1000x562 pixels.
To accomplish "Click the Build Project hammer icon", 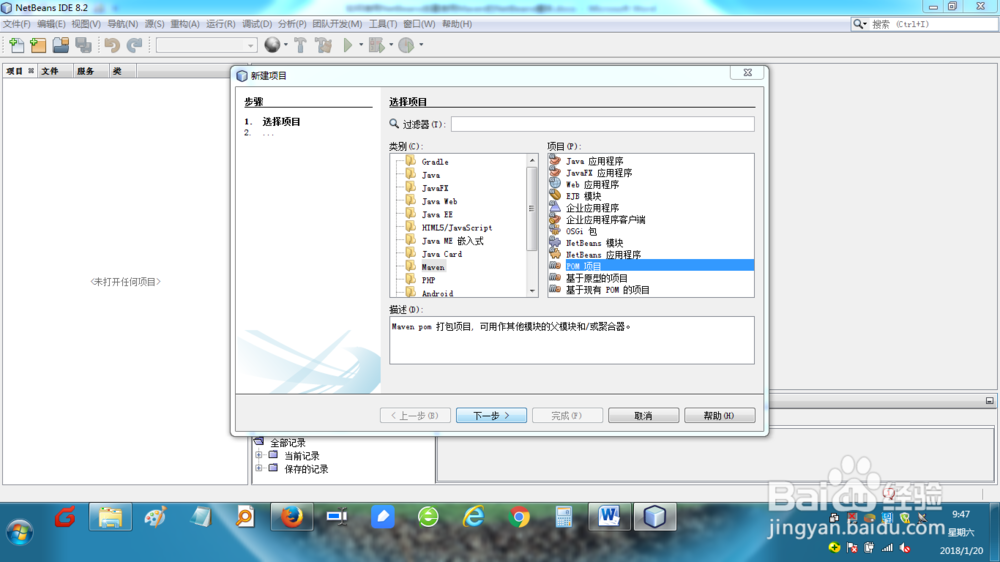I will tap(300, 45).
